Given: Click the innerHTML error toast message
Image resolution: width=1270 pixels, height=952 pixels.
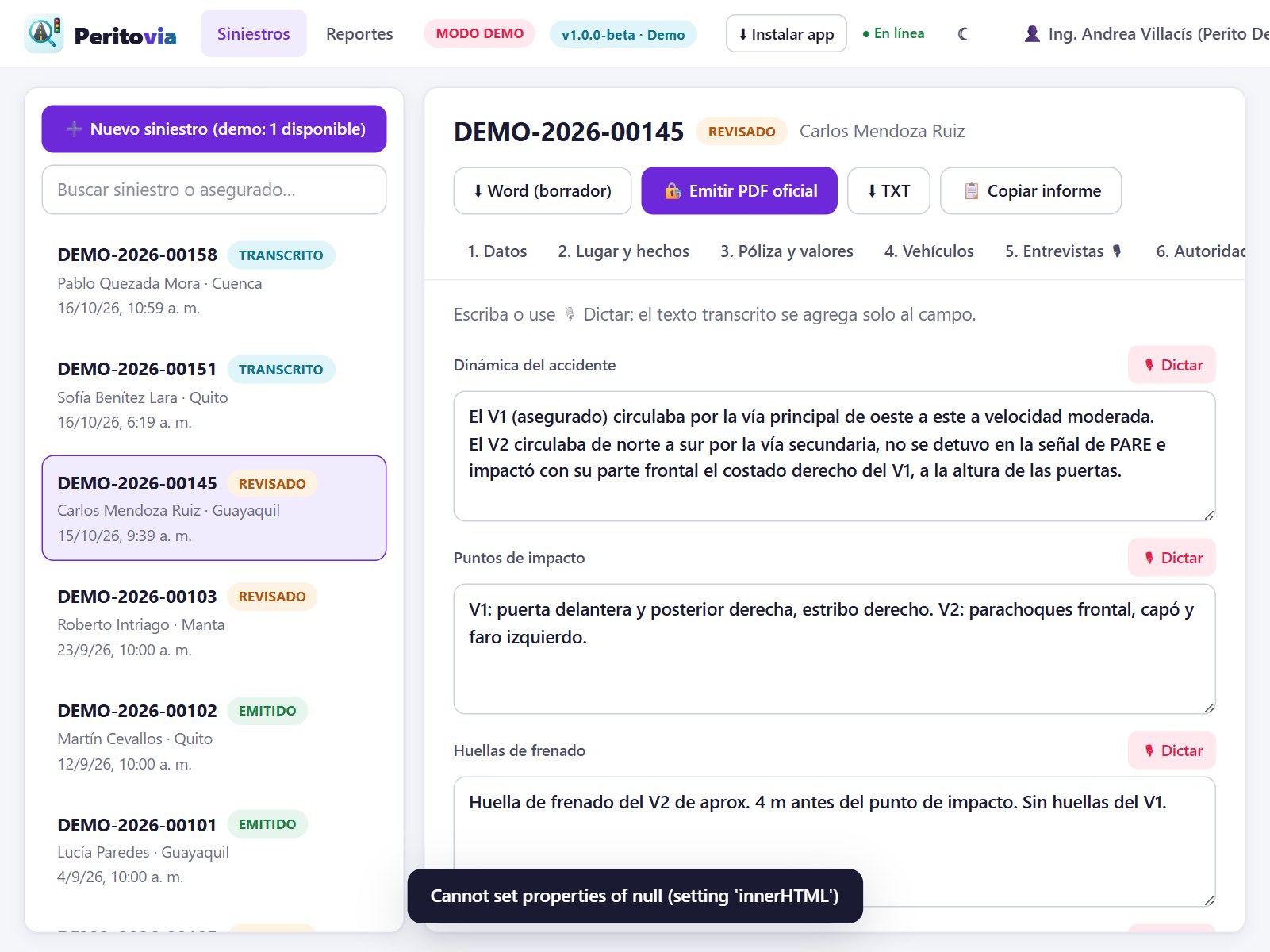Looking at the screenshot, I should click(635, 896).
